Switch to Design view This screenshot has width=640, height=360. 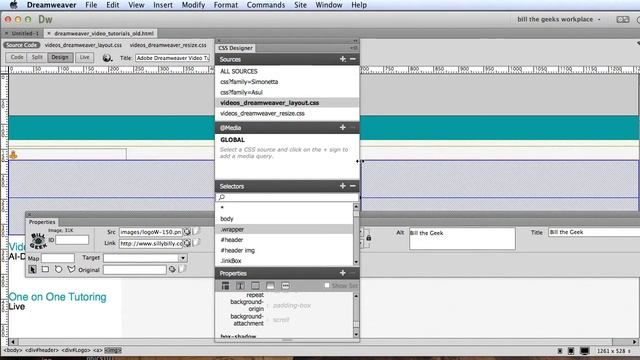[60, 57]
